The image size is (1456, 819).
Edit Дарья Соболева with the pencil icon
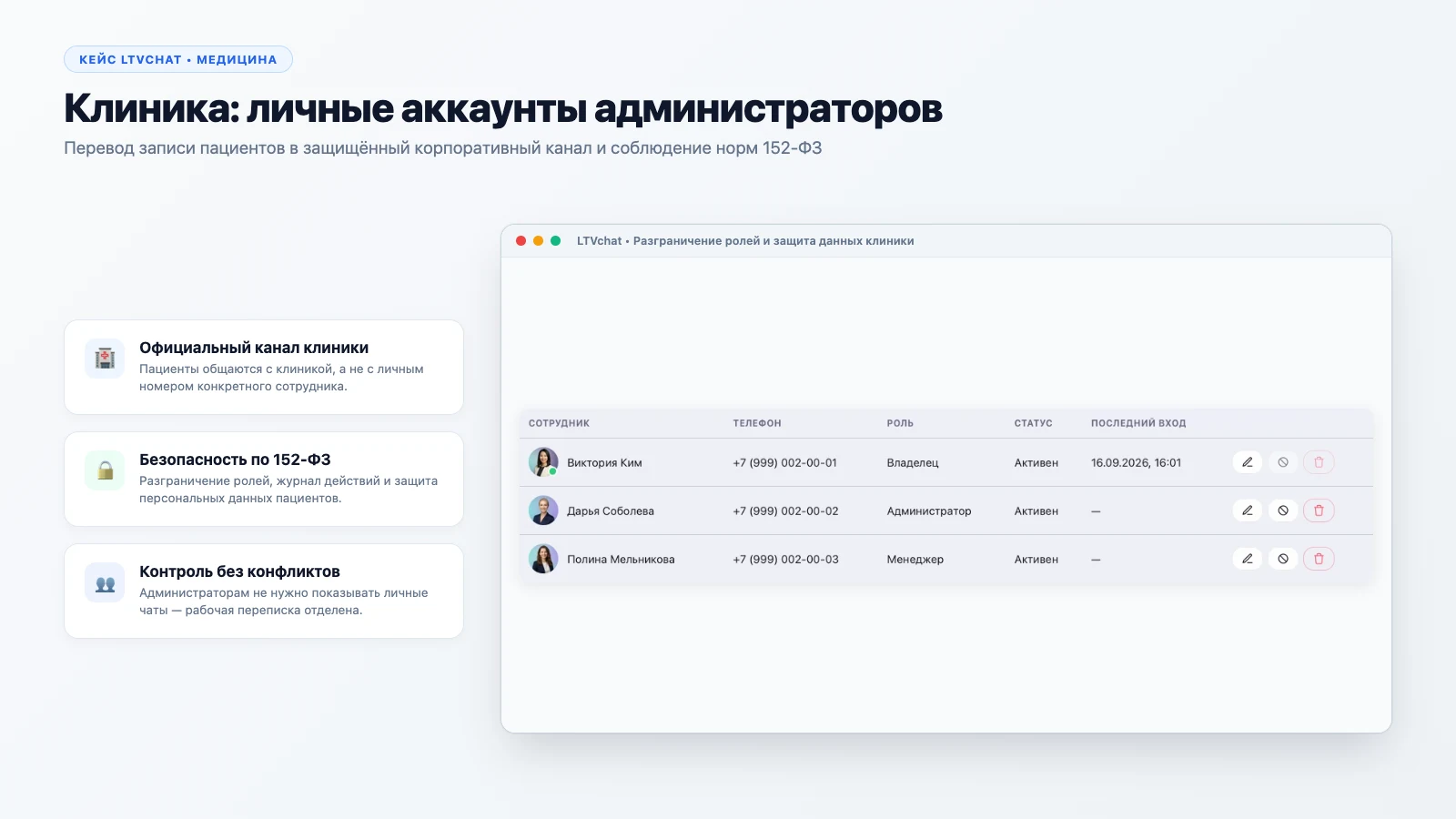(1248, 511)
